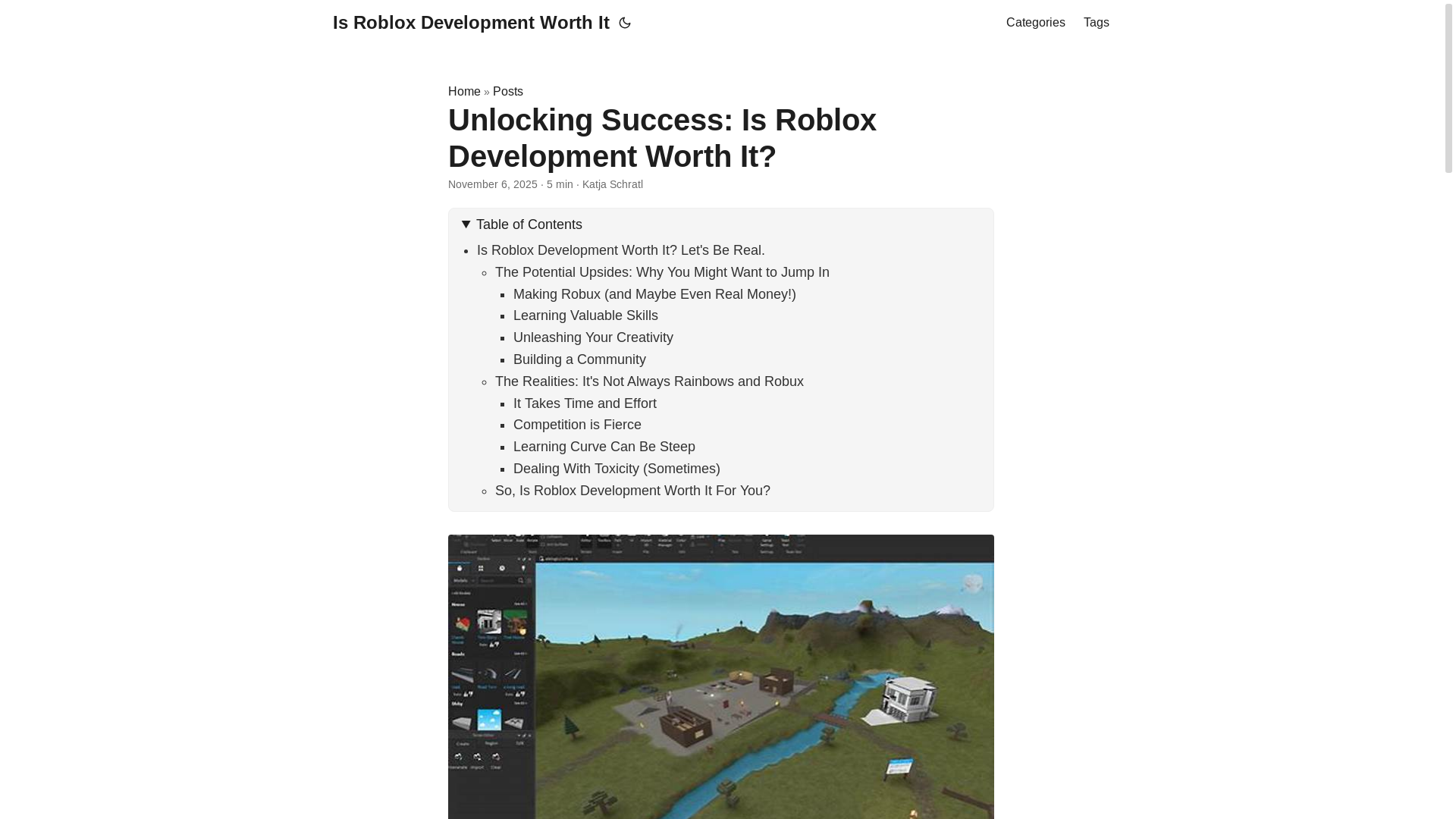Jump to 'Building a Community'
The width and height of the screenshot is (1456, 819).
(579, 359)
